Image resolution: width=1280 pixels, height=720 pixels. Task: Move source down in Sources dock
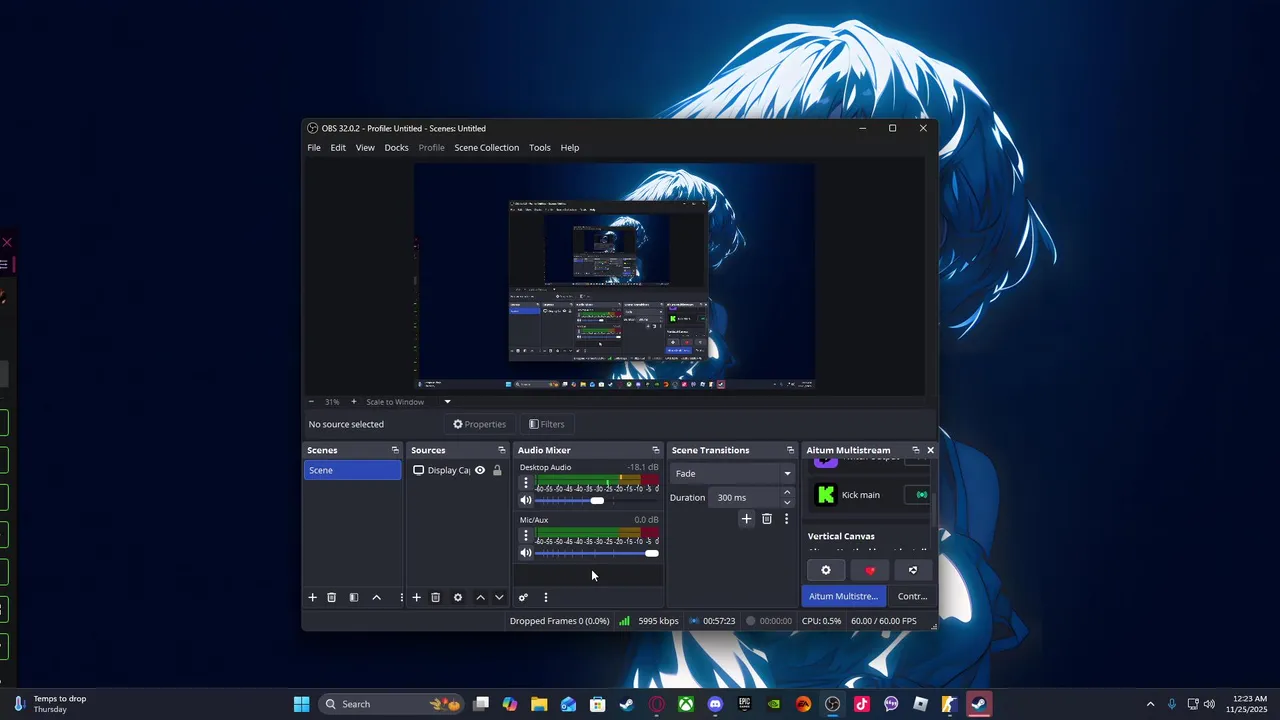(x=499, y=597)
